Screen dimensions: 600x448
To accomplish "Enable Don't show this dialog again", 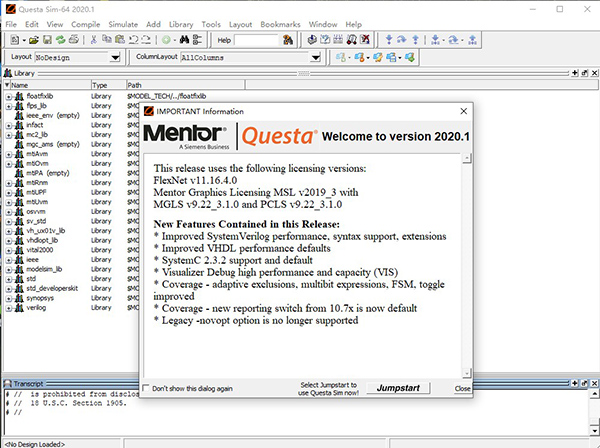I will pos(146,388).
